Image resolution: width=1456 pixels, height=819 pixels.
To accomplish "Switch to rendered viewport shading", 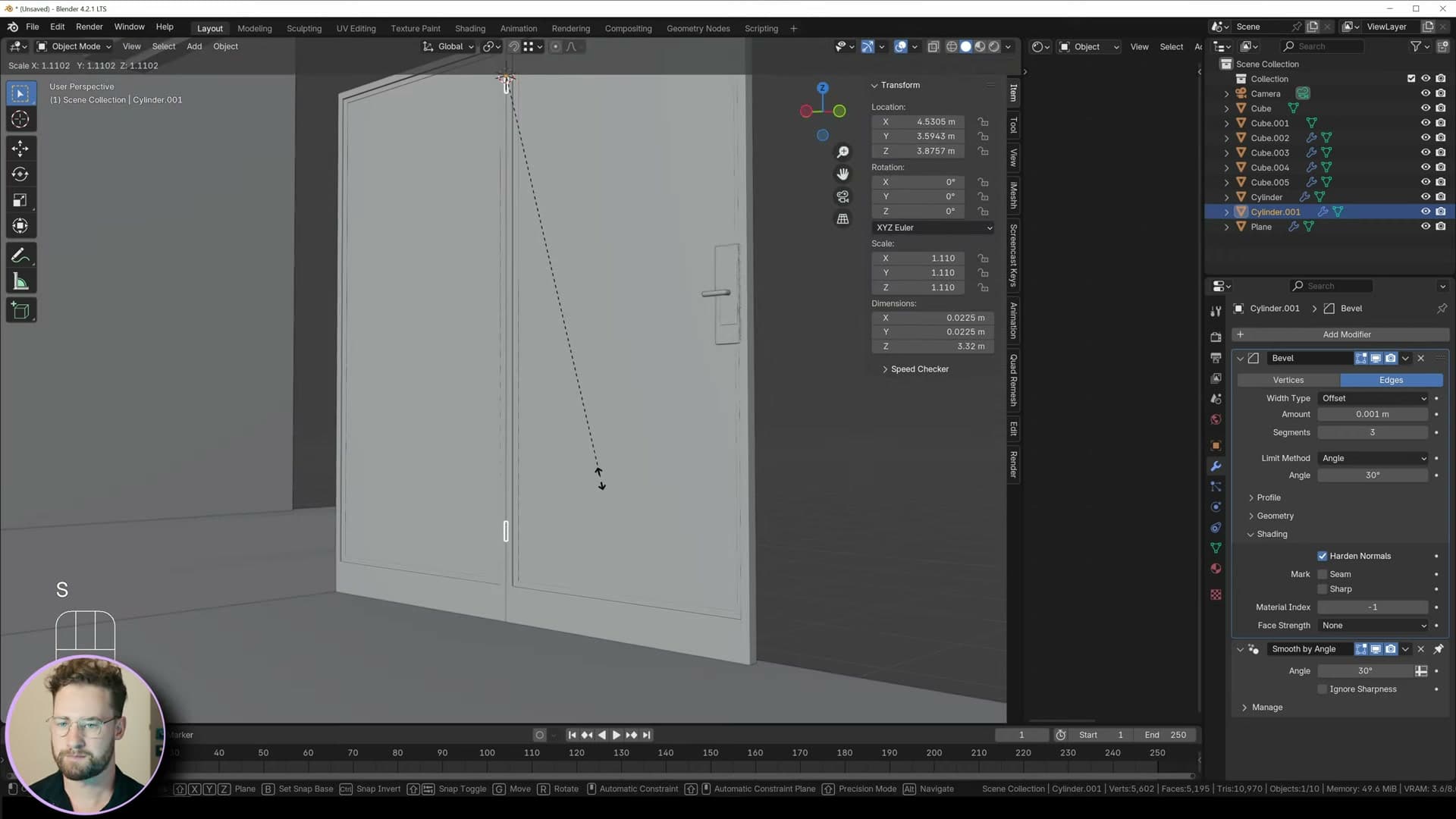I will 994,46.
